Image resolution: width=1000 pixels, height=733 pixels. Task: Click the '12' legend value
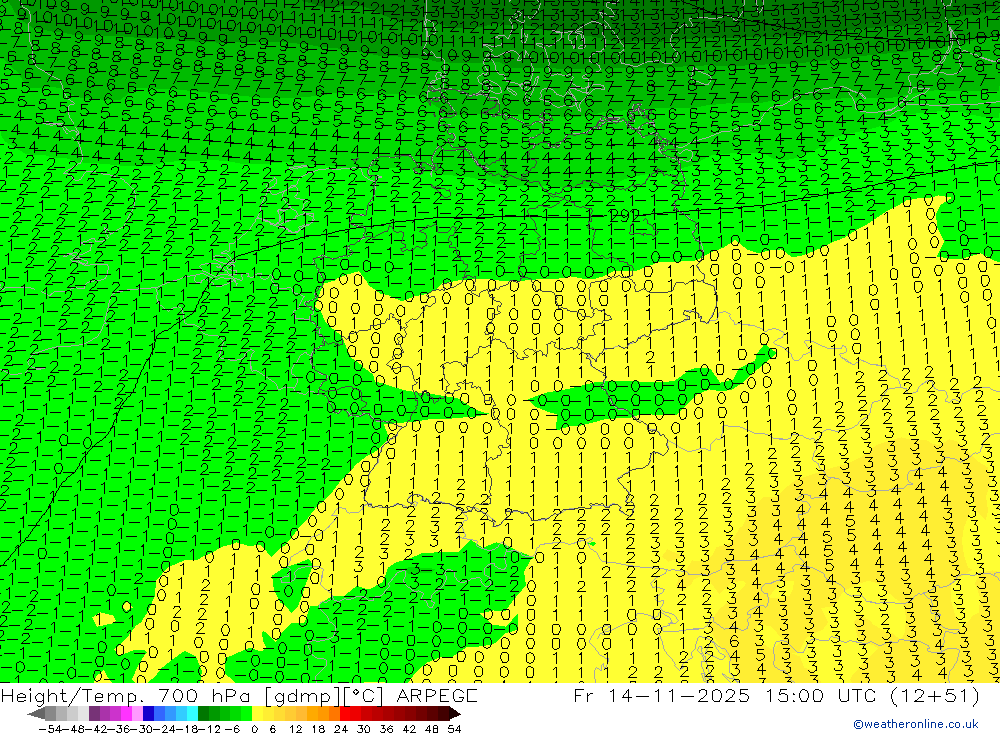point(296,729)
